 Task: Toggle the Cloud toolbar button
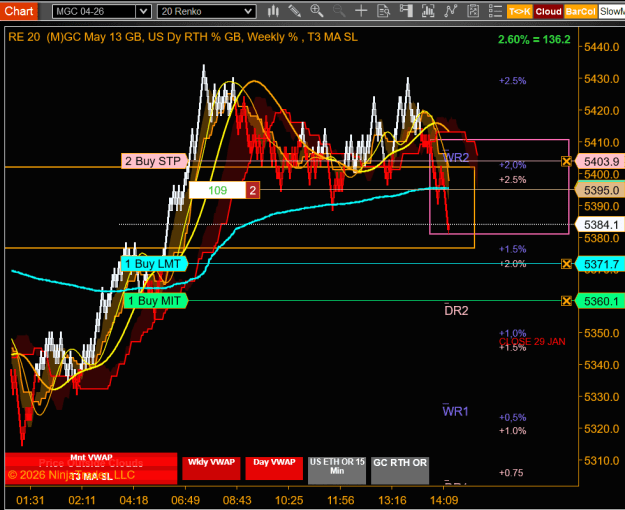tap(548, 12)
